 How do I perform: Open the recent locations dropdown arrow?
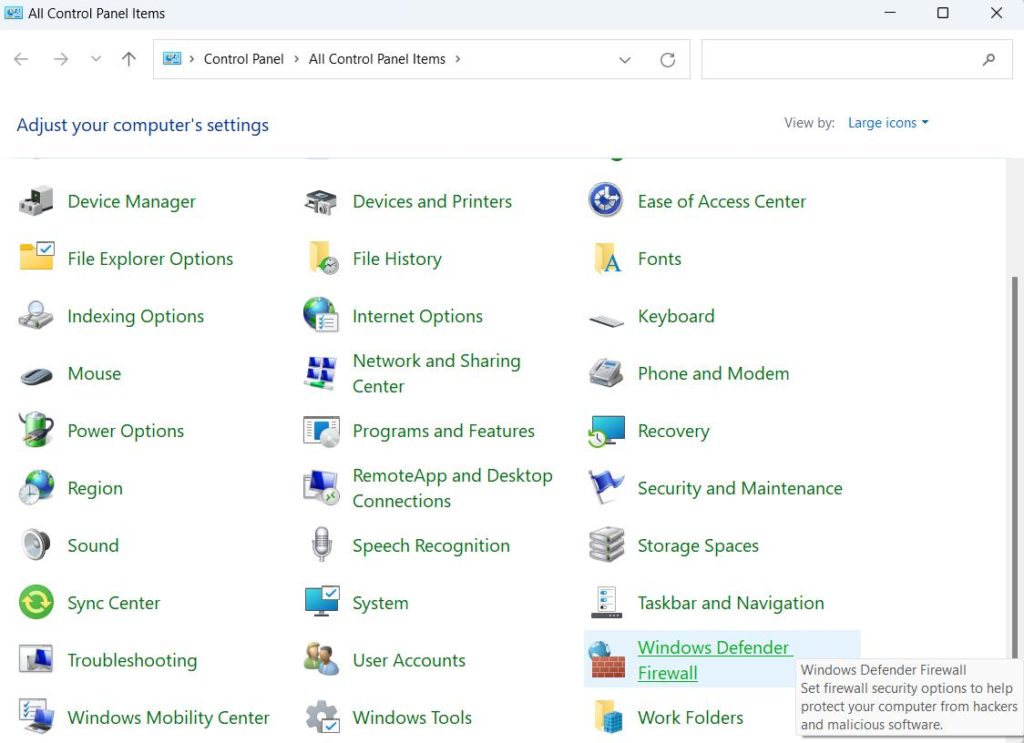pos(96,59)
